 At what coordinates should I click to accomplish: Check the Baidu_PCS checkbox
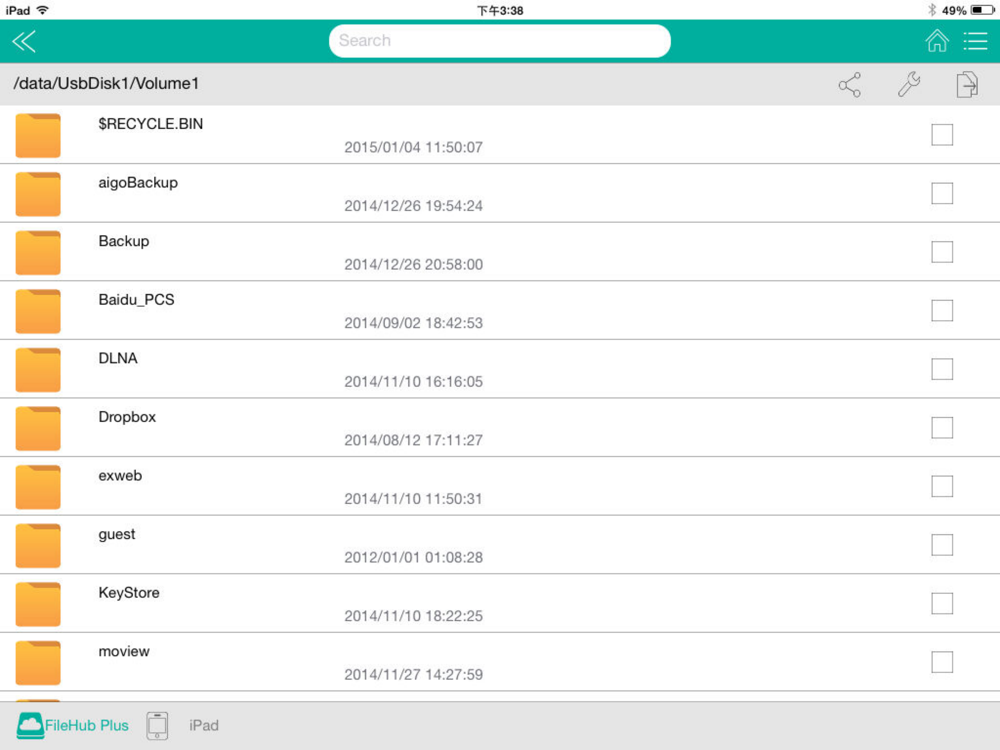click(942, 311)
